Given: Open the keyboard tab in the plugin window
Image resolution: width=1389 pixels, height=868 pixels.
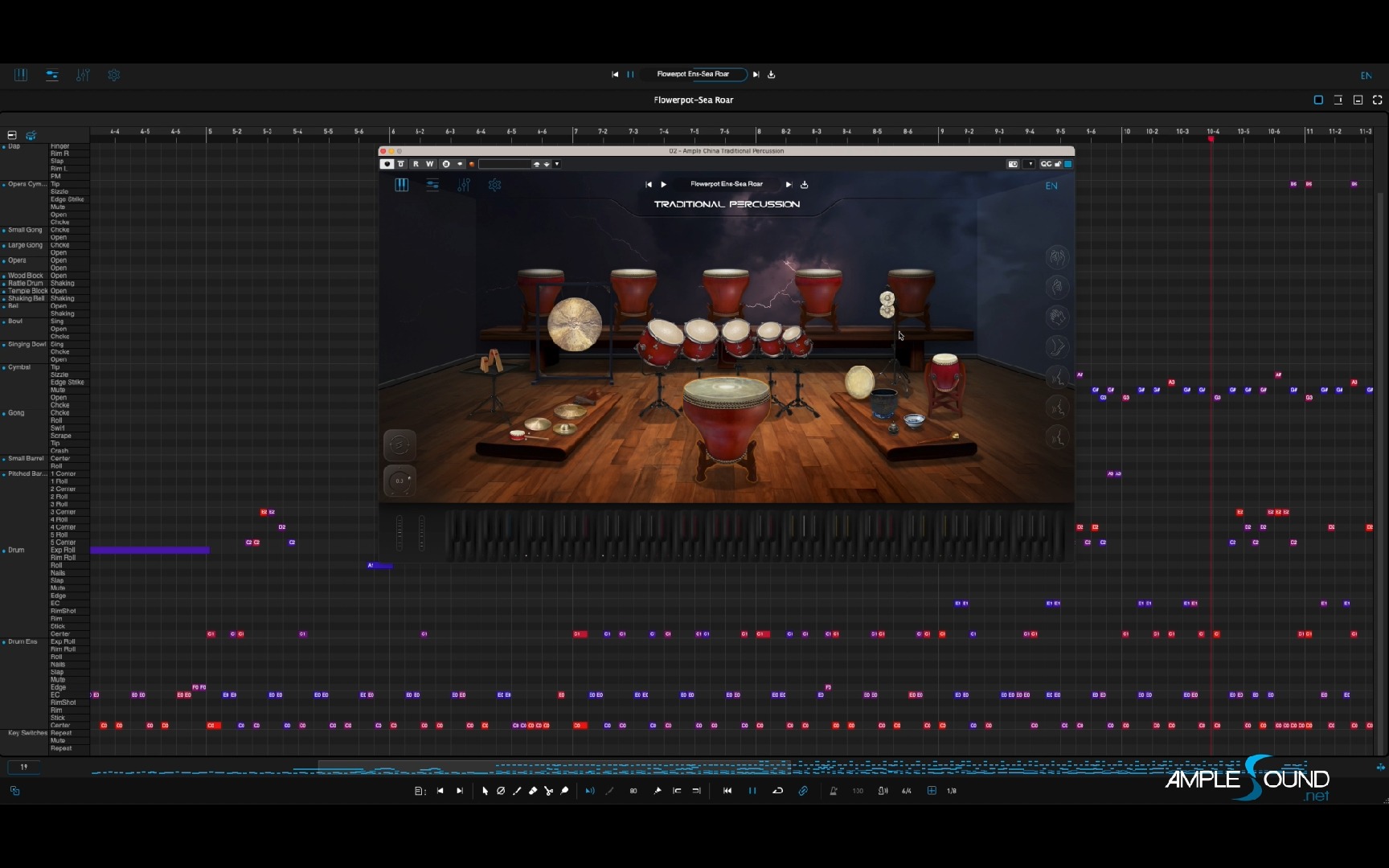Looking at the screenshot, I should [x=402, y=185].
